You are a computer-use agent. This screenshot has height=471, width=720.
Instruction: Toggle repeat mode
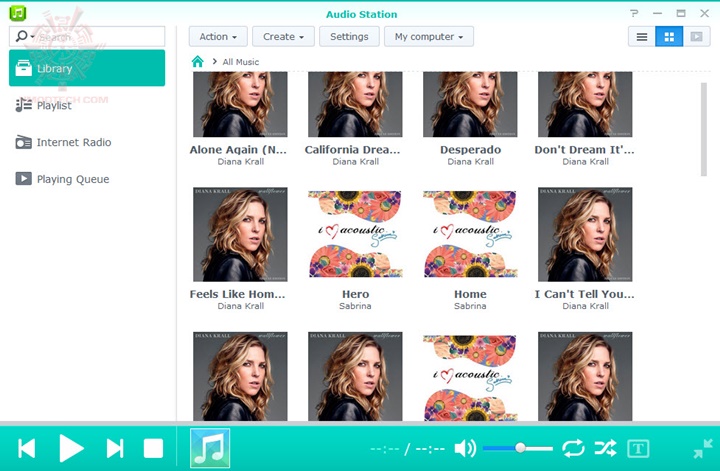(x=573, y=449)
